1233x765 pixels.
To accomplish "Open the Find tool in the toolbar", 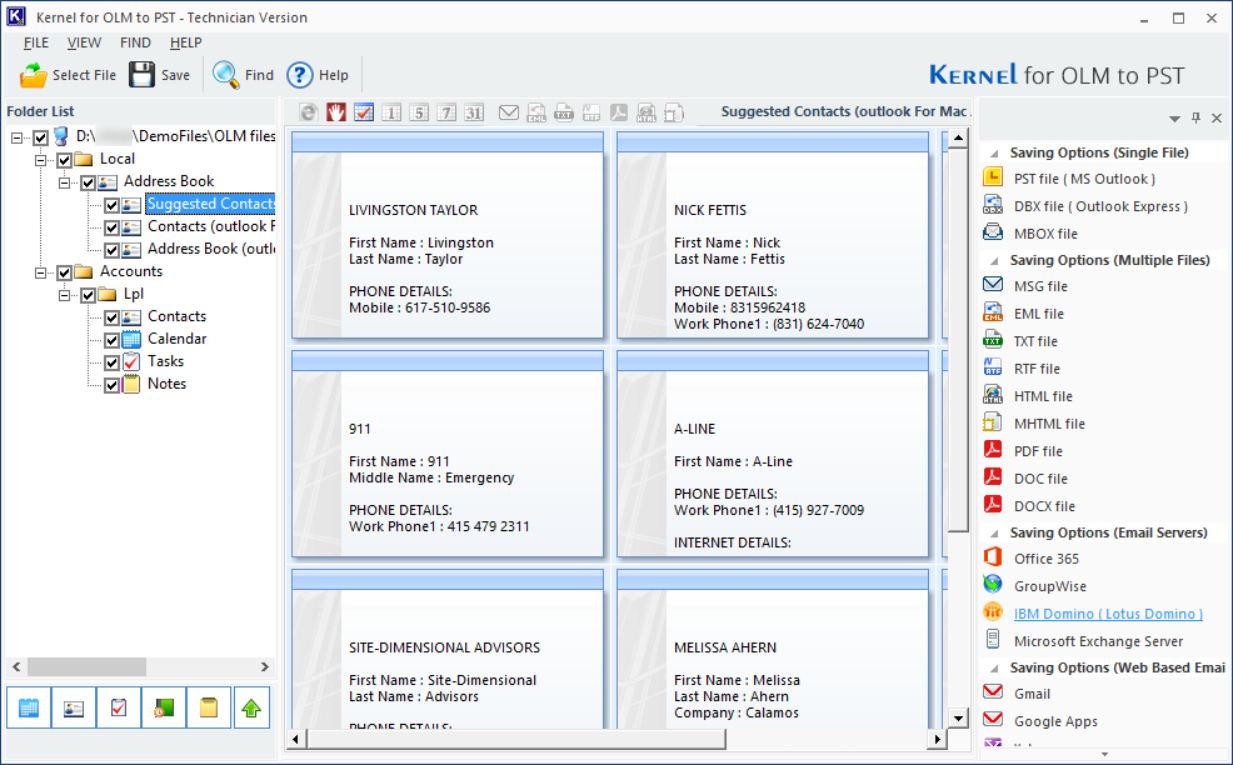I will 243,75.
